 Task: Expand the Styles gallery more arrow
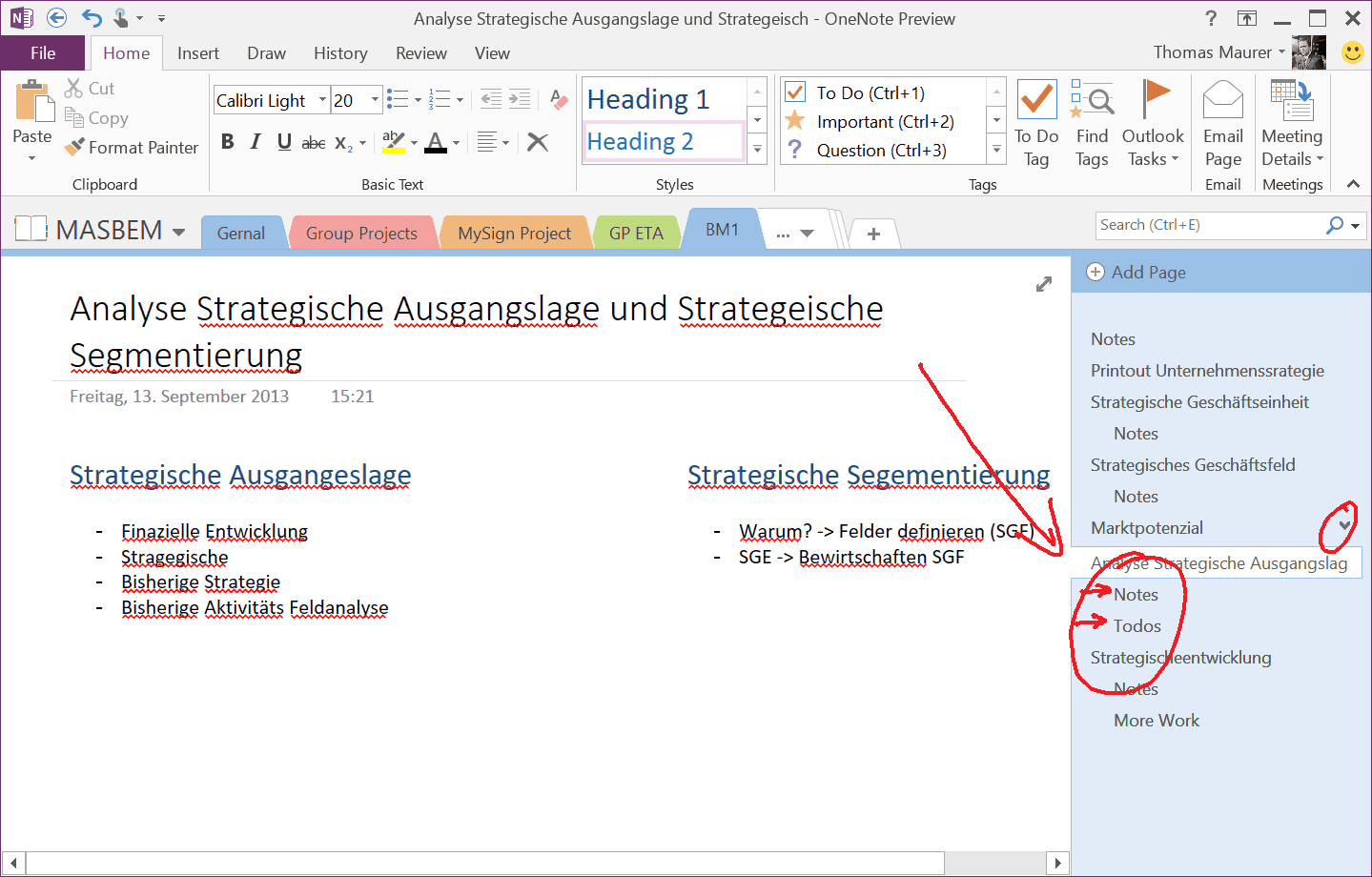758,150
